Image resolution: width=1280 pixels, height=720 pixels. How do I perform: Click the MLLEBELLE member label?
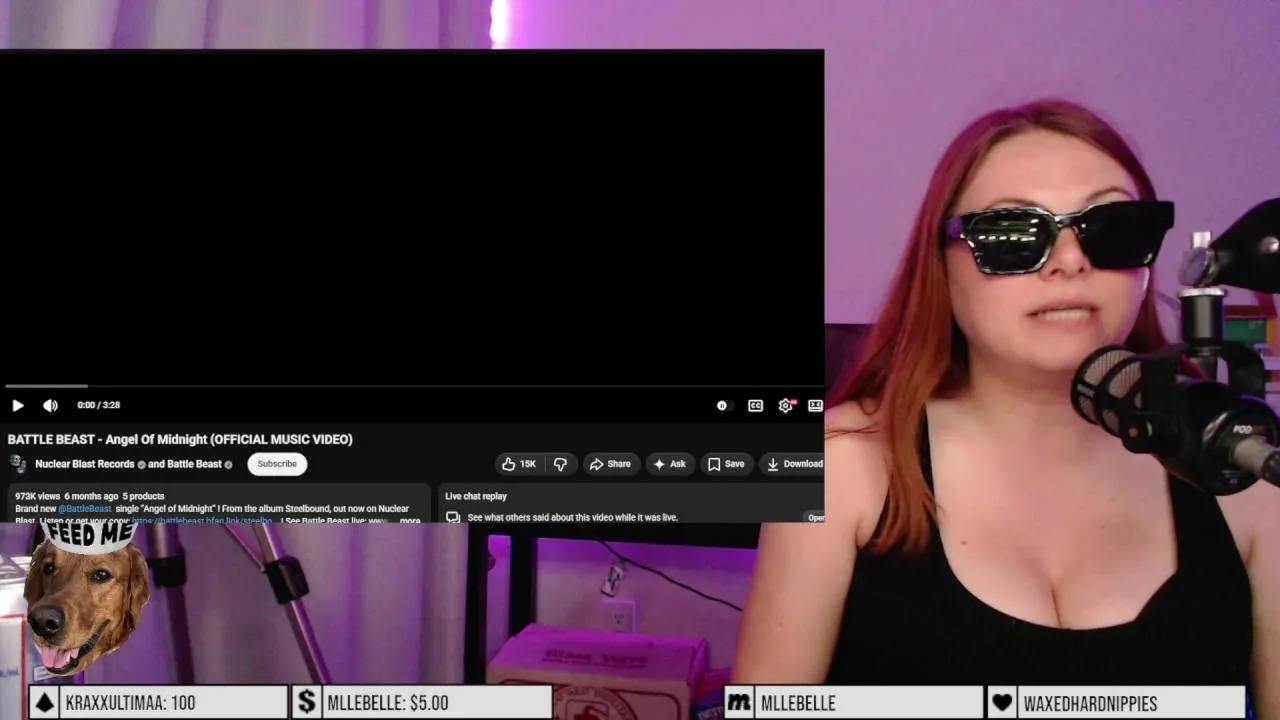[x=798, y=703]
